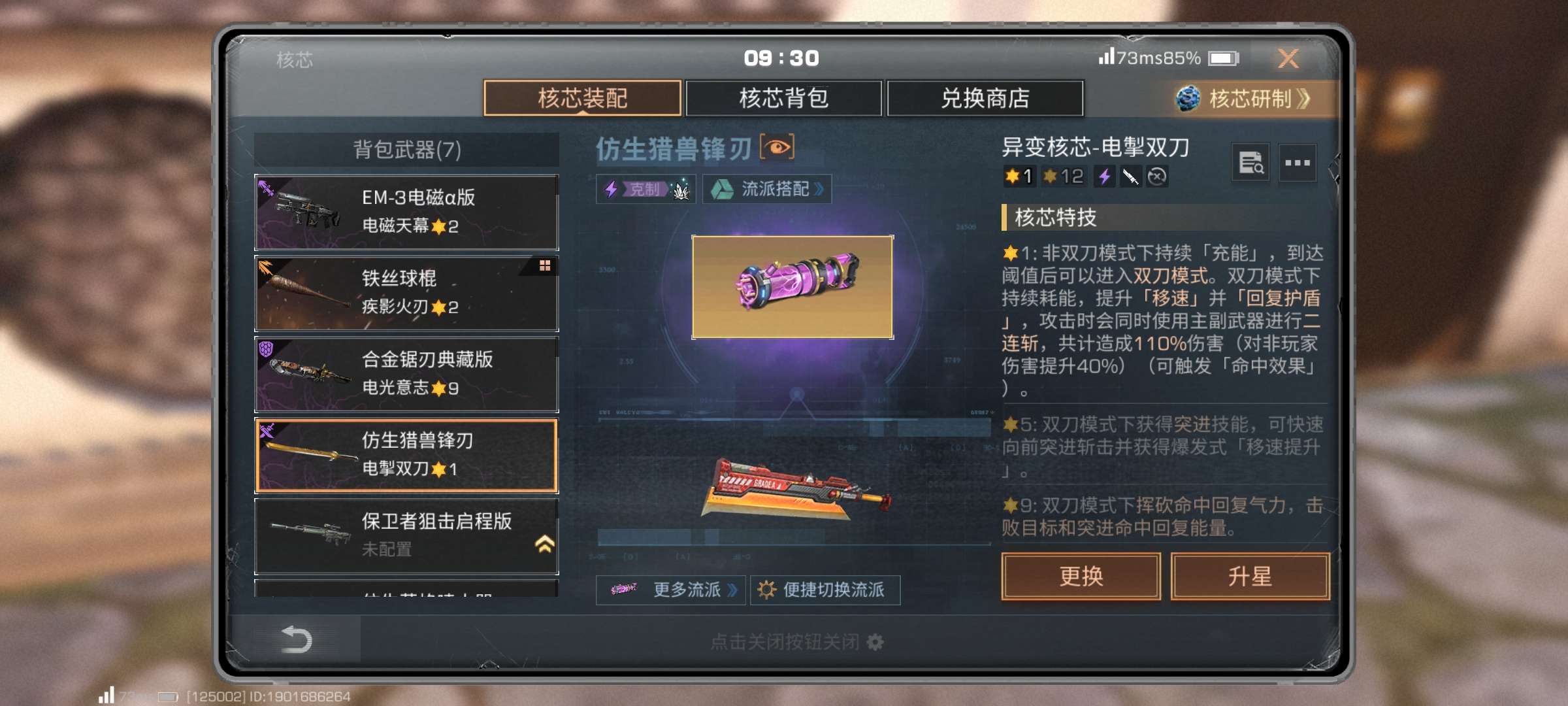Click the 升星 button
This screenshot has width=1568, height=706.
coord(1250,577)
